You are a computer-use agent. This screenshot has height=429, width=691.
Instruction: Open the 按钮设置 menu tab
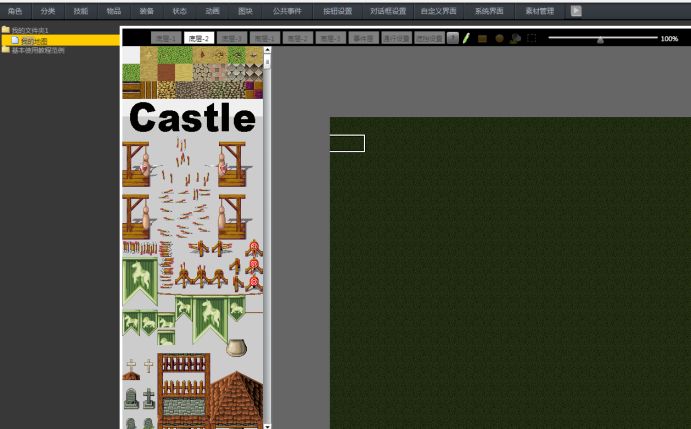[x=338, y=11]
